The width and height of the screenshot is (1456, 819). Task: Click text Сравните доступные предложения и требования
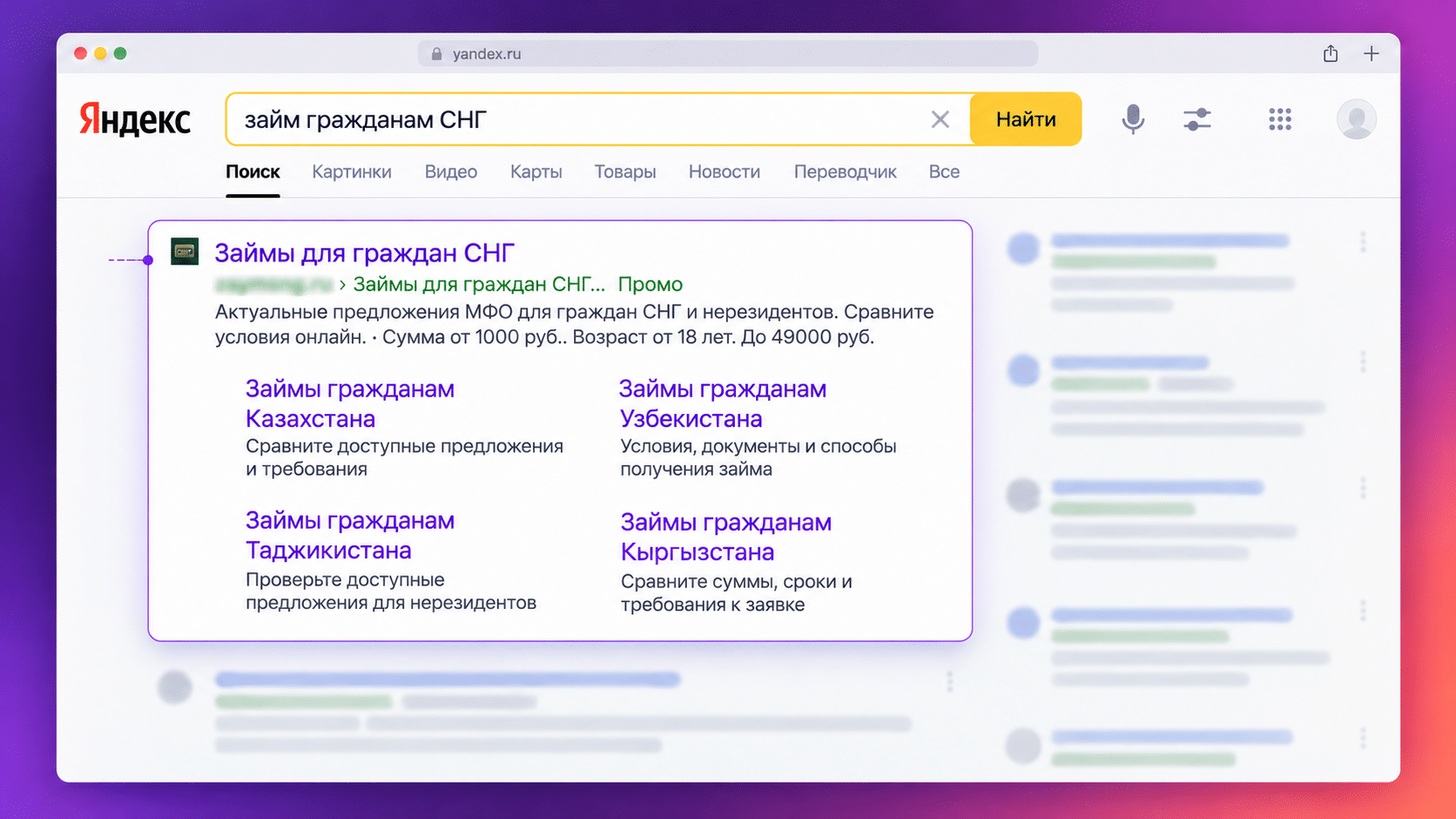pos(405,457)
